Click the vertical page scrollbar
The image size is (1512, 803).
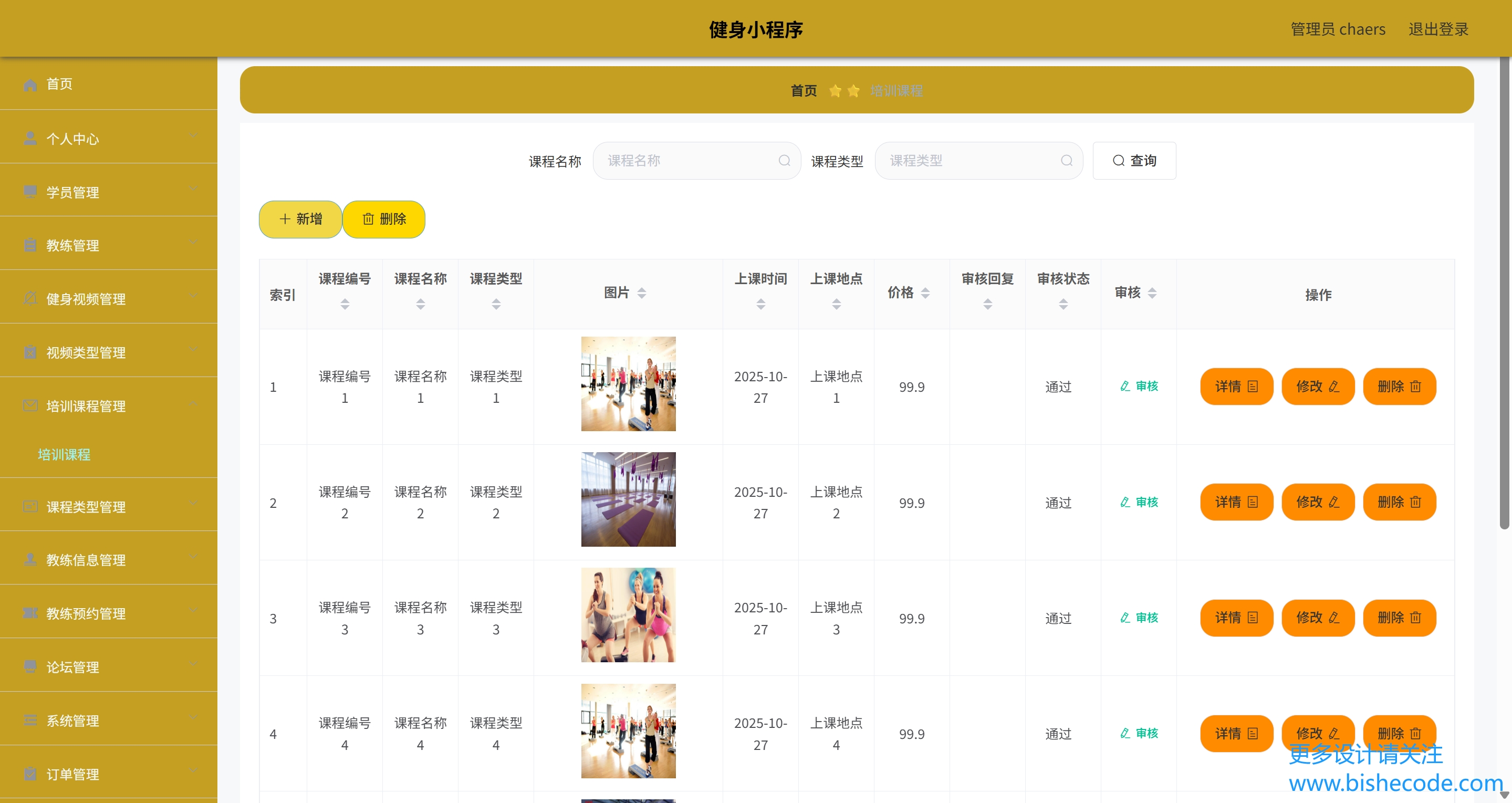tap(1504, 294)
